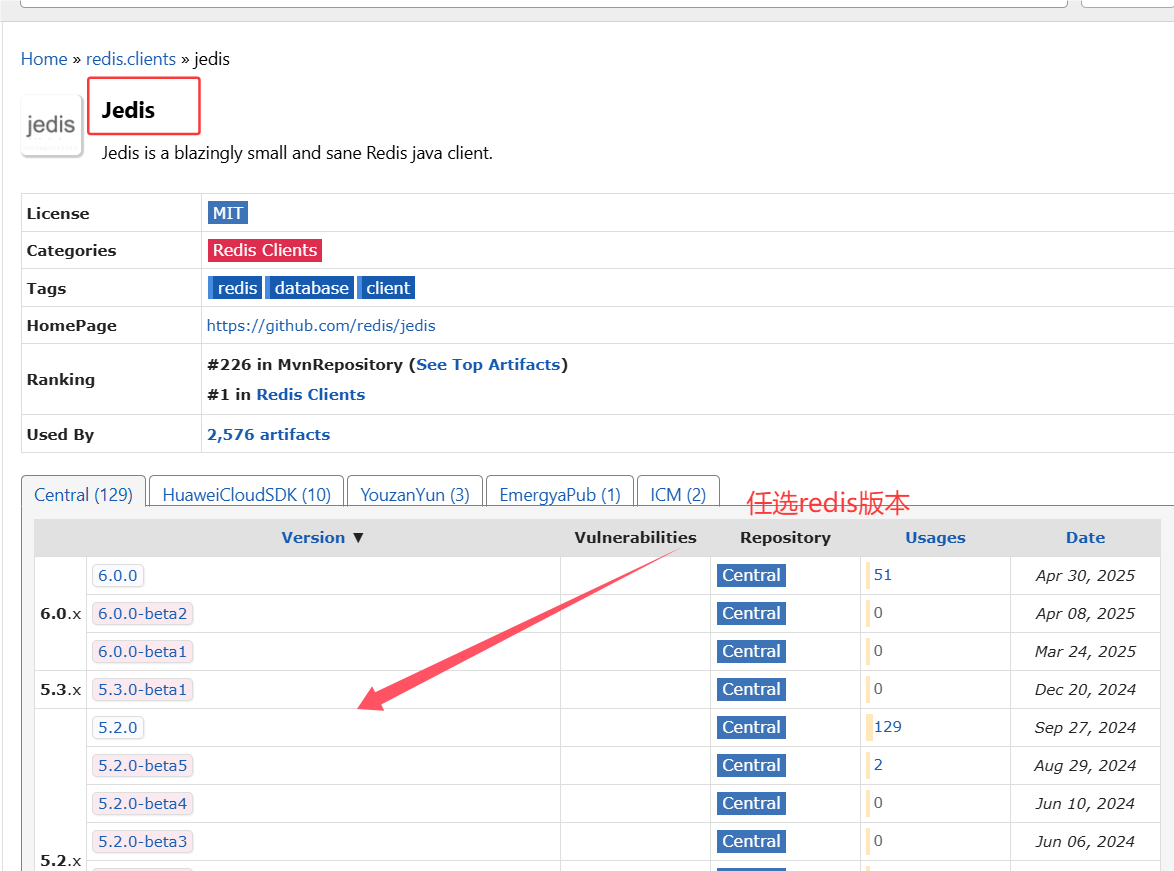Open version 5.2.0-beta4
This screenshot has width=1174, height=871.
click(x=142, y=804)
